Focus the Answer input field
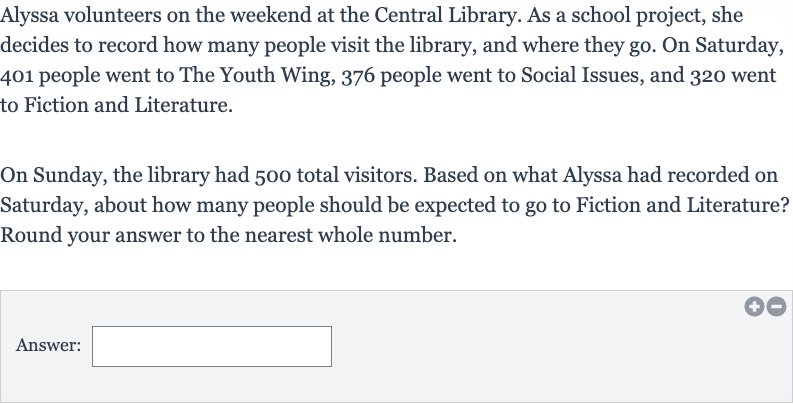This screenshot has height=404, width=793. click(x=212, y=346)
